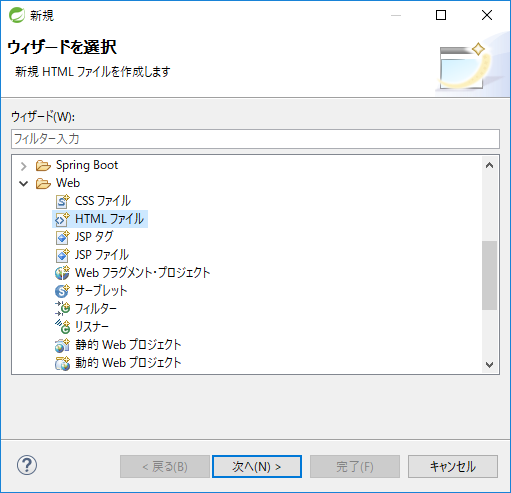Click the 次へ(N) > button

click(257, 466)
